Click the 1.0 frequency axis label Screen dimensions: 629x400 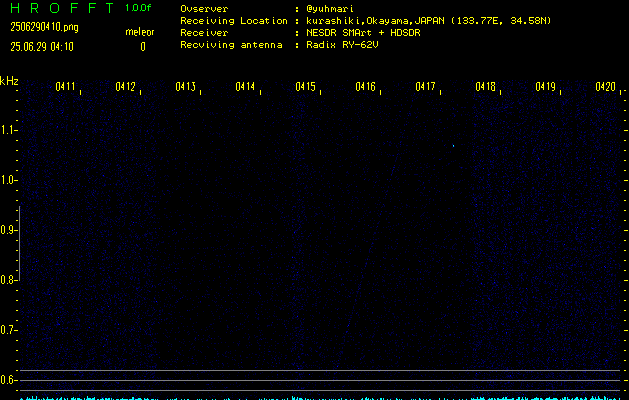click(7, 180)
